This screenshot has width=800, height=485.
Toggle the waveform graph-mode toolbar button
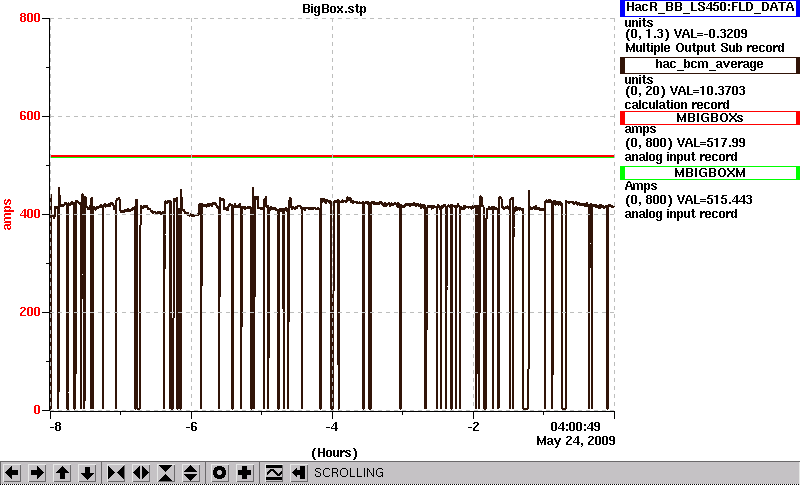(x=274, y=473)
